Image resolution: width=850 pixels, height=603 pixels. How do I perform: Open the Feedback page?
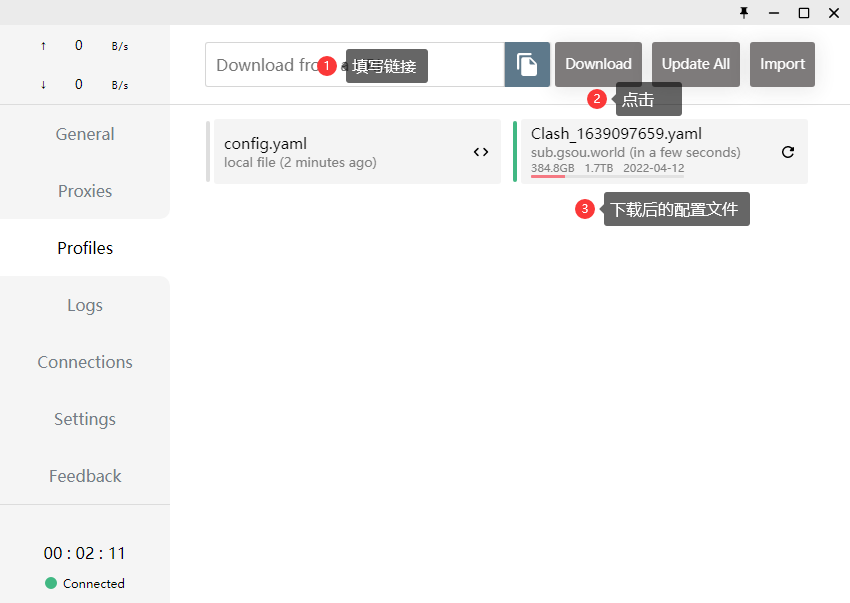tap(85, 476)
